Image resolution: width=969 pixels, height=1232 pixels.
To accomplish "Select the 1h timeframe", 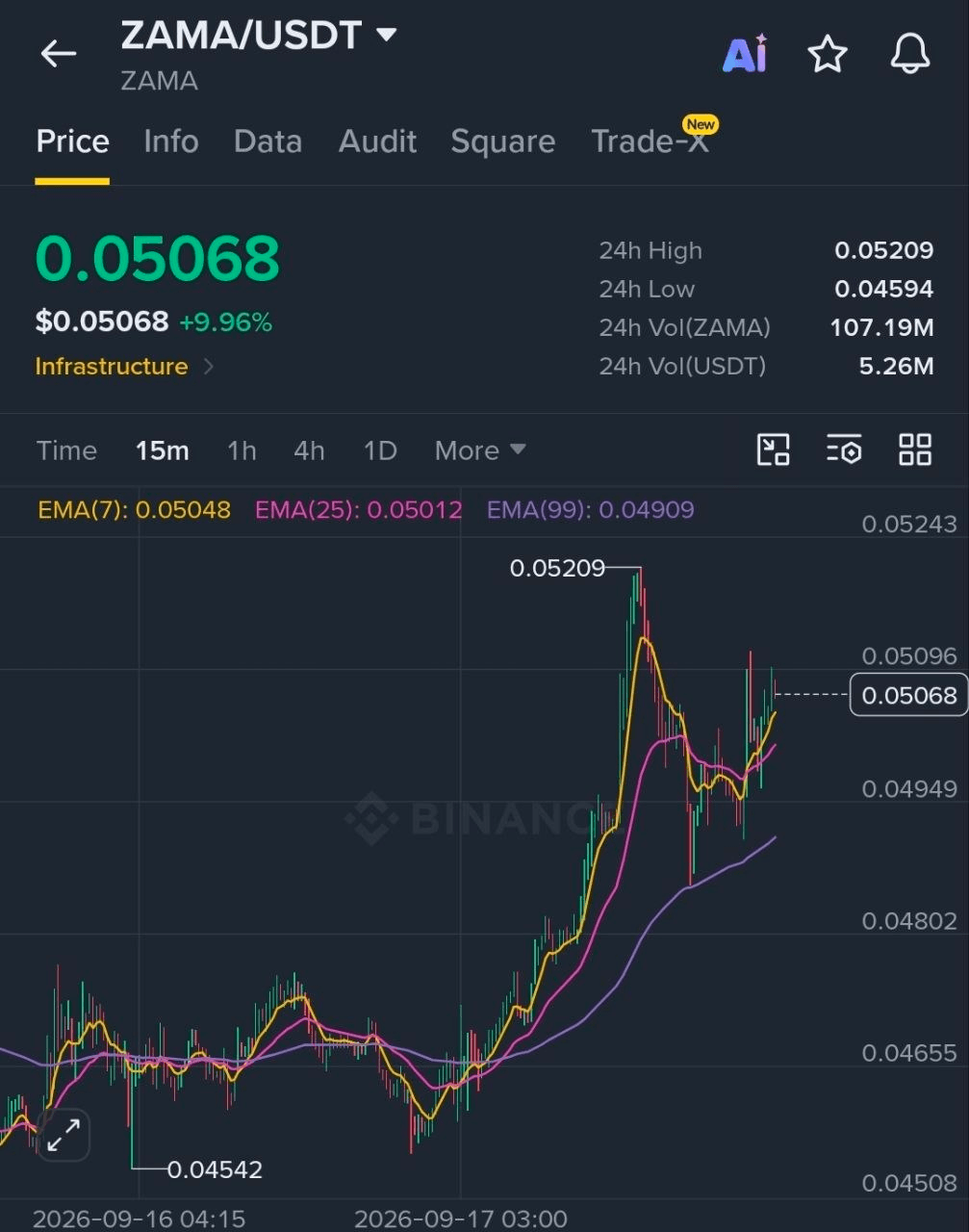I will (242, 450).
